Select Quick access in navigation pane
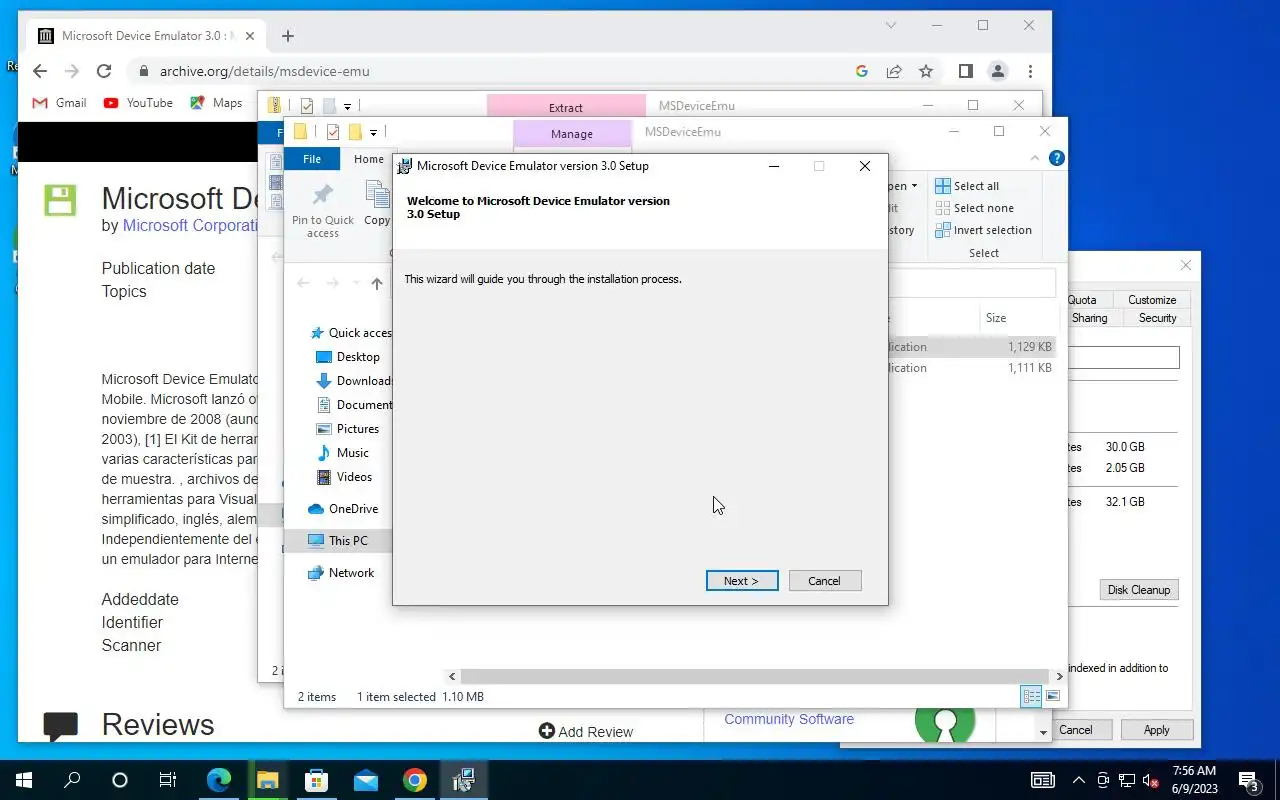The width and height of the screenshot is (1280, 800). coord(353,333)
